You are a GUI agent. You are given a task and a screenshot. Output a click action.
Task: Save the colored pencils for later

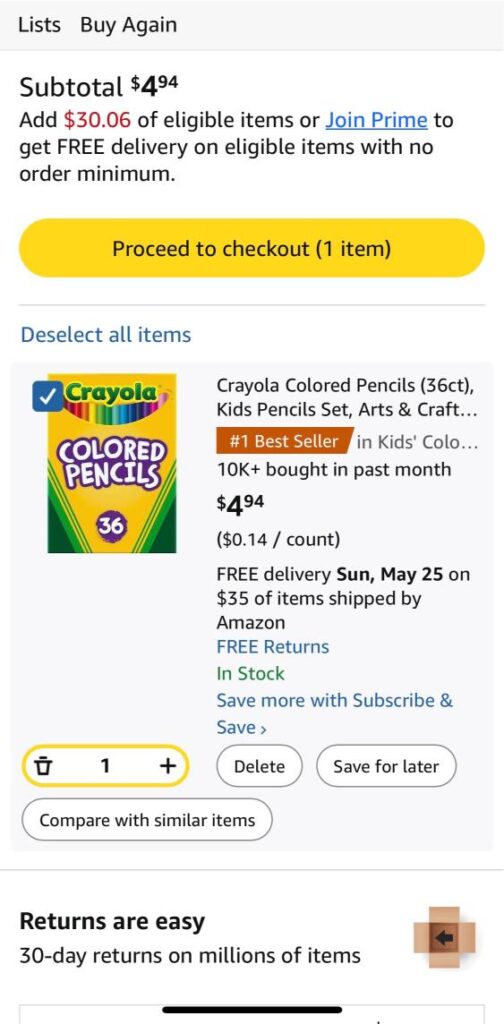386,766
